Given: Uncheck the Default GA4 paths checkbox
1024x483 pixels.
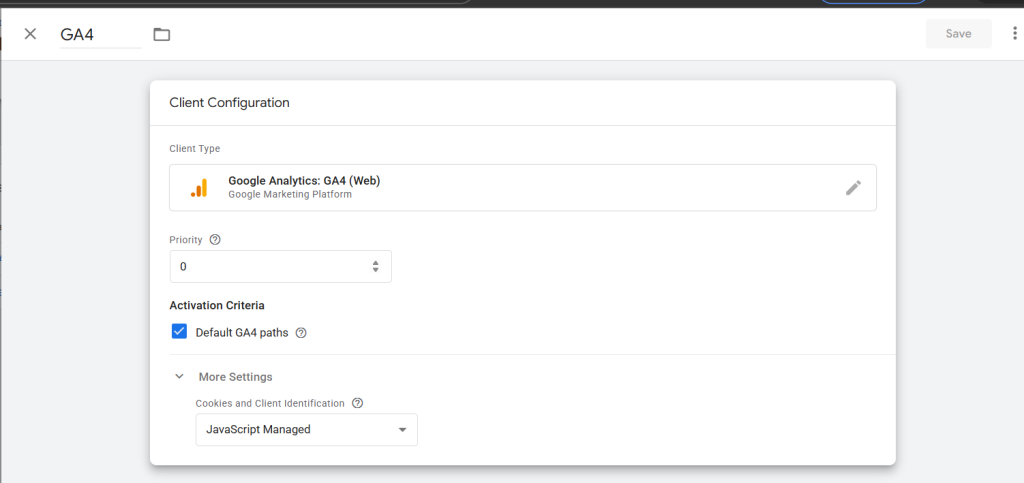Looking at the screenshot, I should [180, 332].
